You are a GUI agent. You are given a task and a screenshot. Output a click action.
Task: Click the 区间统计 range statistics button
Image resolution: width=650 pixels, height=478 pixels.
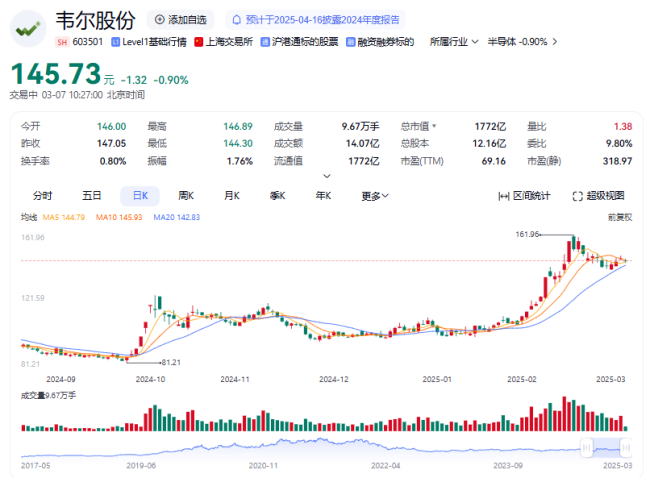tap(524, 196)
